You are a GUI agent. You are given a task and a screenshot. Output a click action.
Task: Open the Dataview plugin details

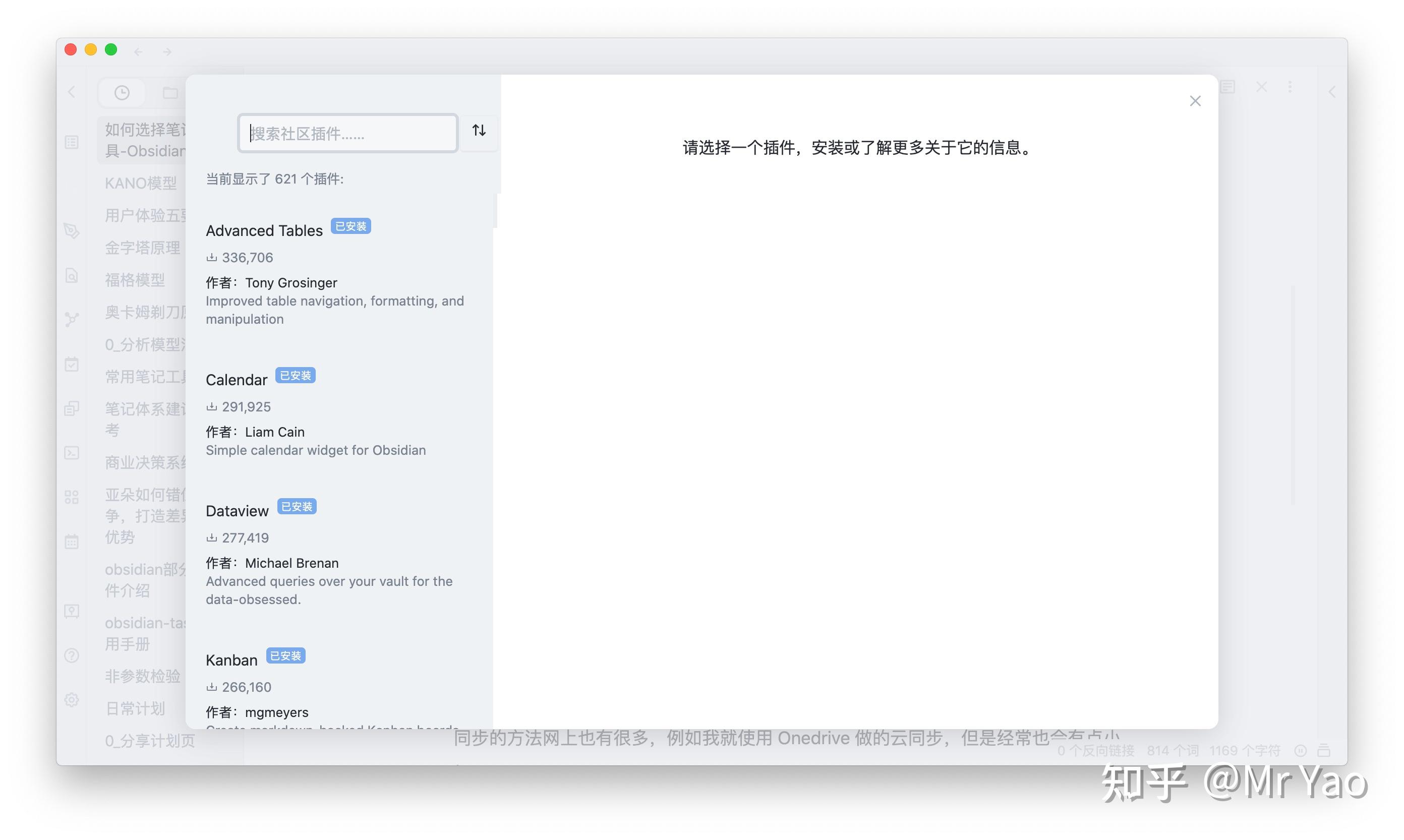coord(237,511)
